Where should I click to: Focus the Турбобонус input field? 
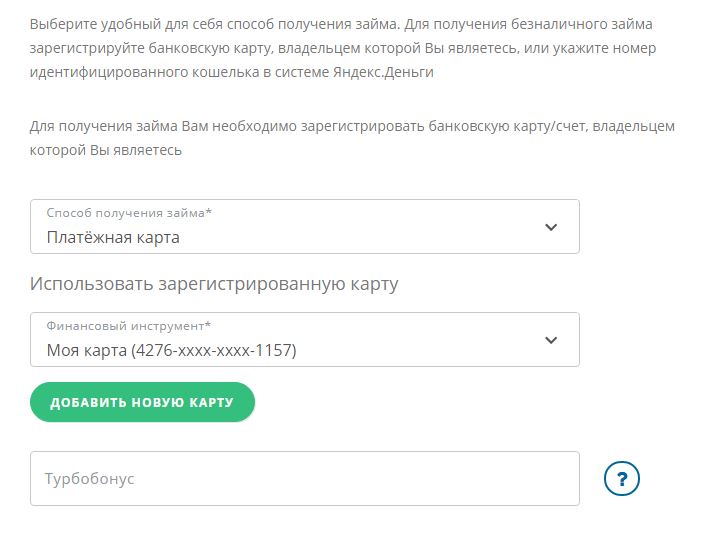(x=305, y=478)
